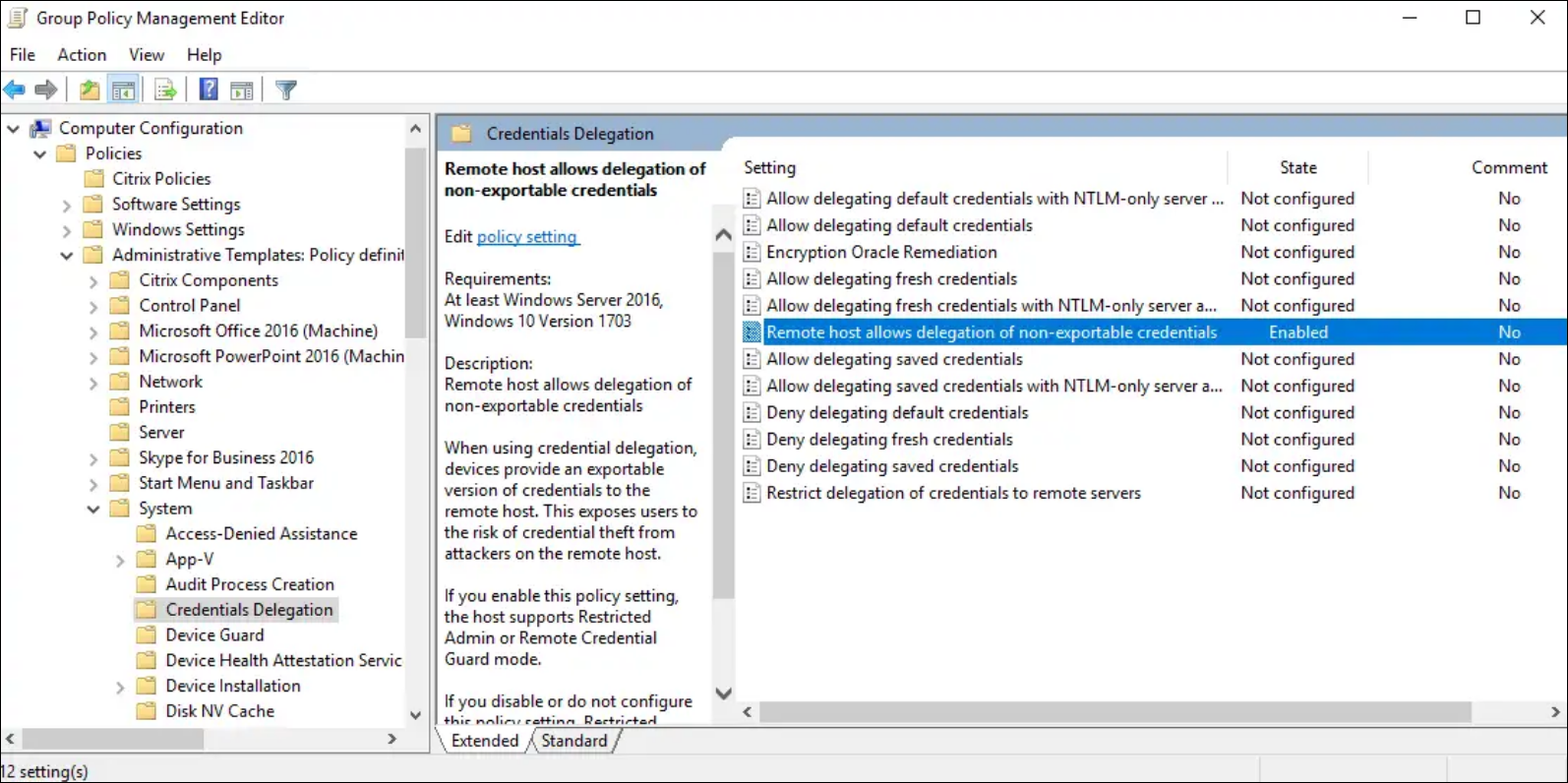Collapse the System tree node
This screenshot has height=783, width=1568.
[x=93, y=510]
